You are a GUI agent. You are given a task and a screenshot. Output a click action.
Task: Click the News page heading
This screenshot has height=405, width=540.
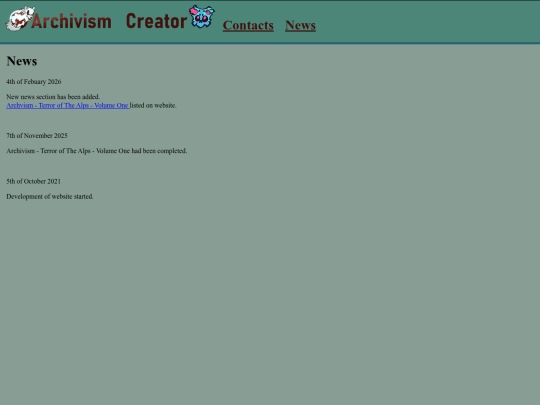22,61
